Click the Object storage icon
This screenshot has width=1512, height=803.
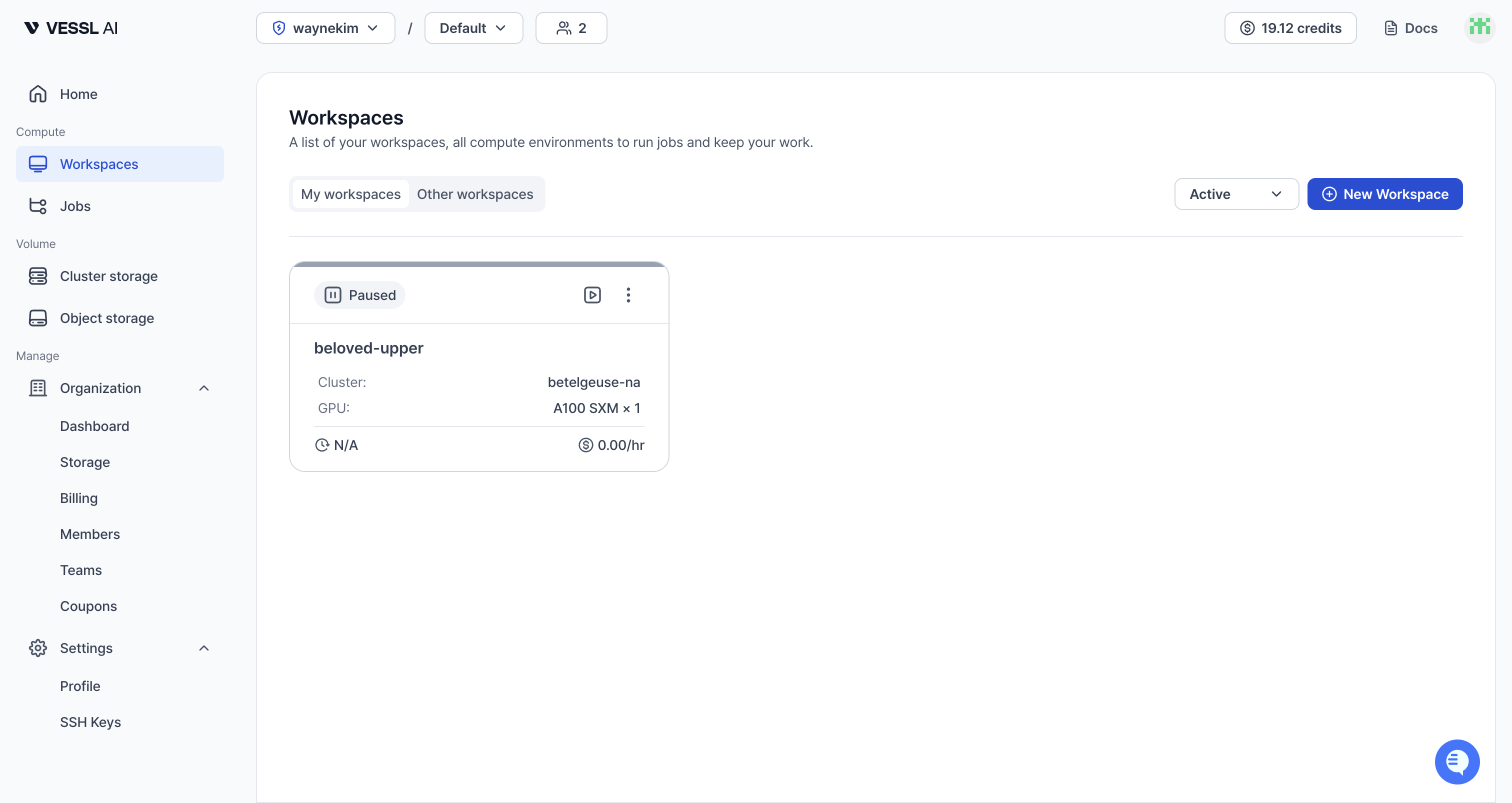tap(38, 317)
